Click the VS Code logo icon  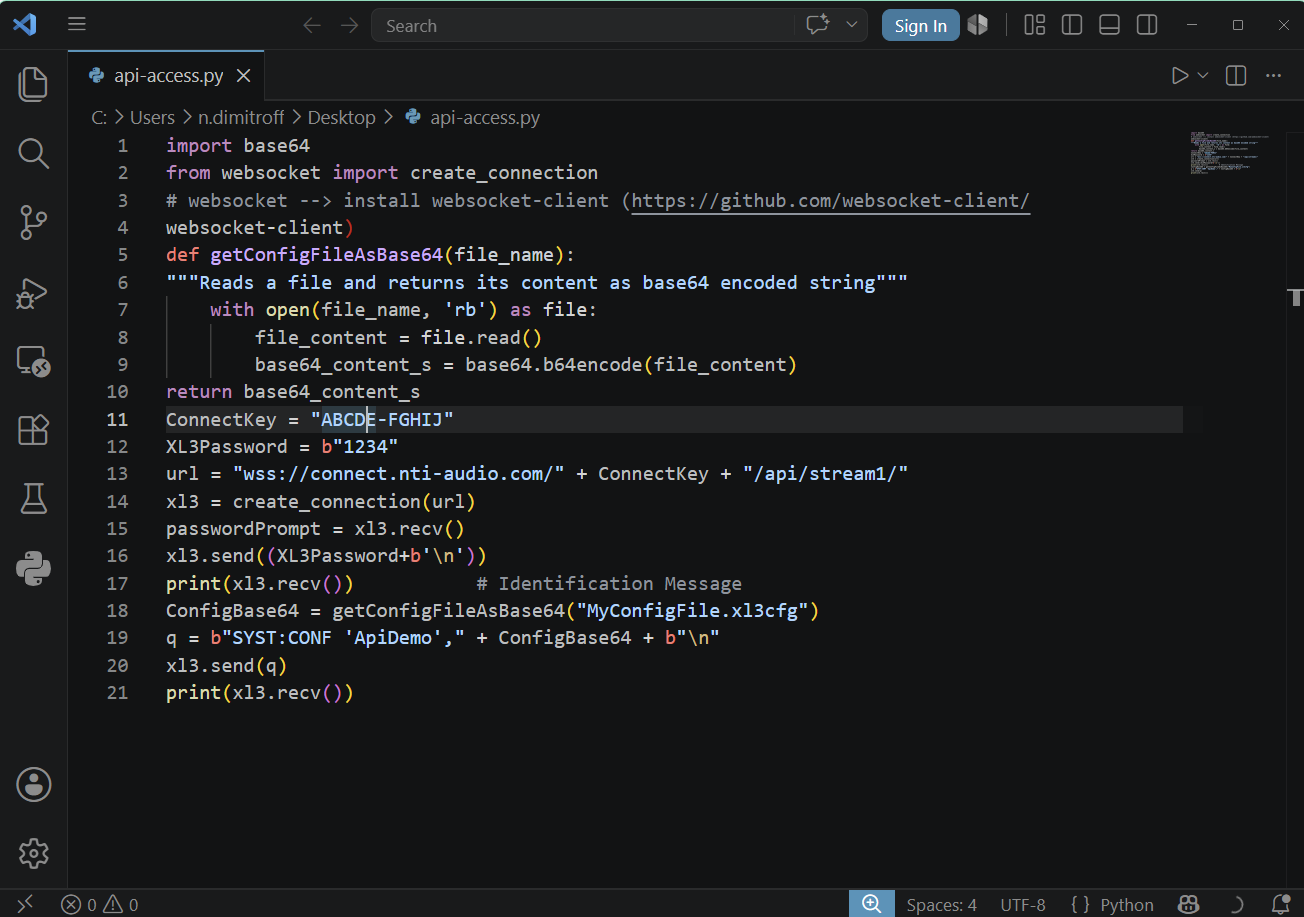point(24,25)
